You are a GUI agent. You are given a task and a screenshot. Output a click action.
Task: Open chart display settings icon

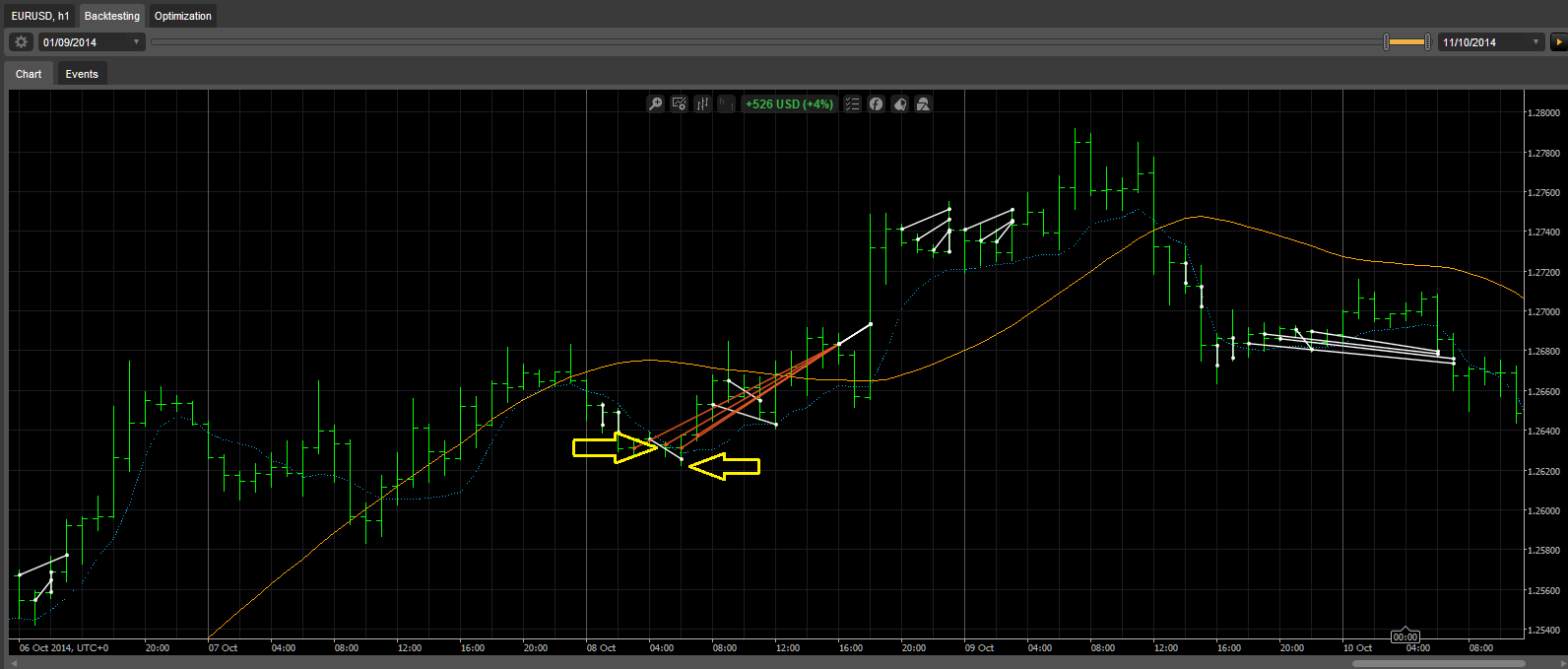tap(680, 103)
